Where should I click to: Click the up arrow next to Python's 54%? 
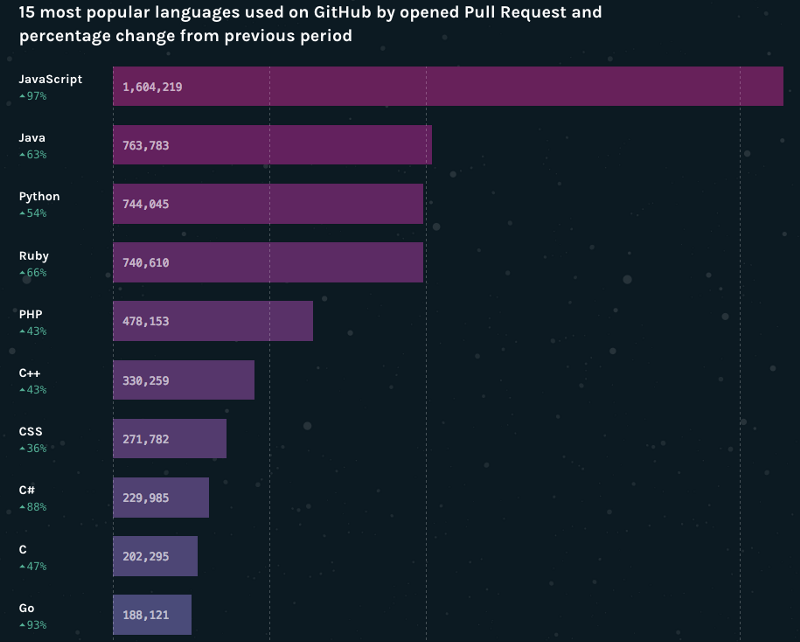click(x=22, y=214)
